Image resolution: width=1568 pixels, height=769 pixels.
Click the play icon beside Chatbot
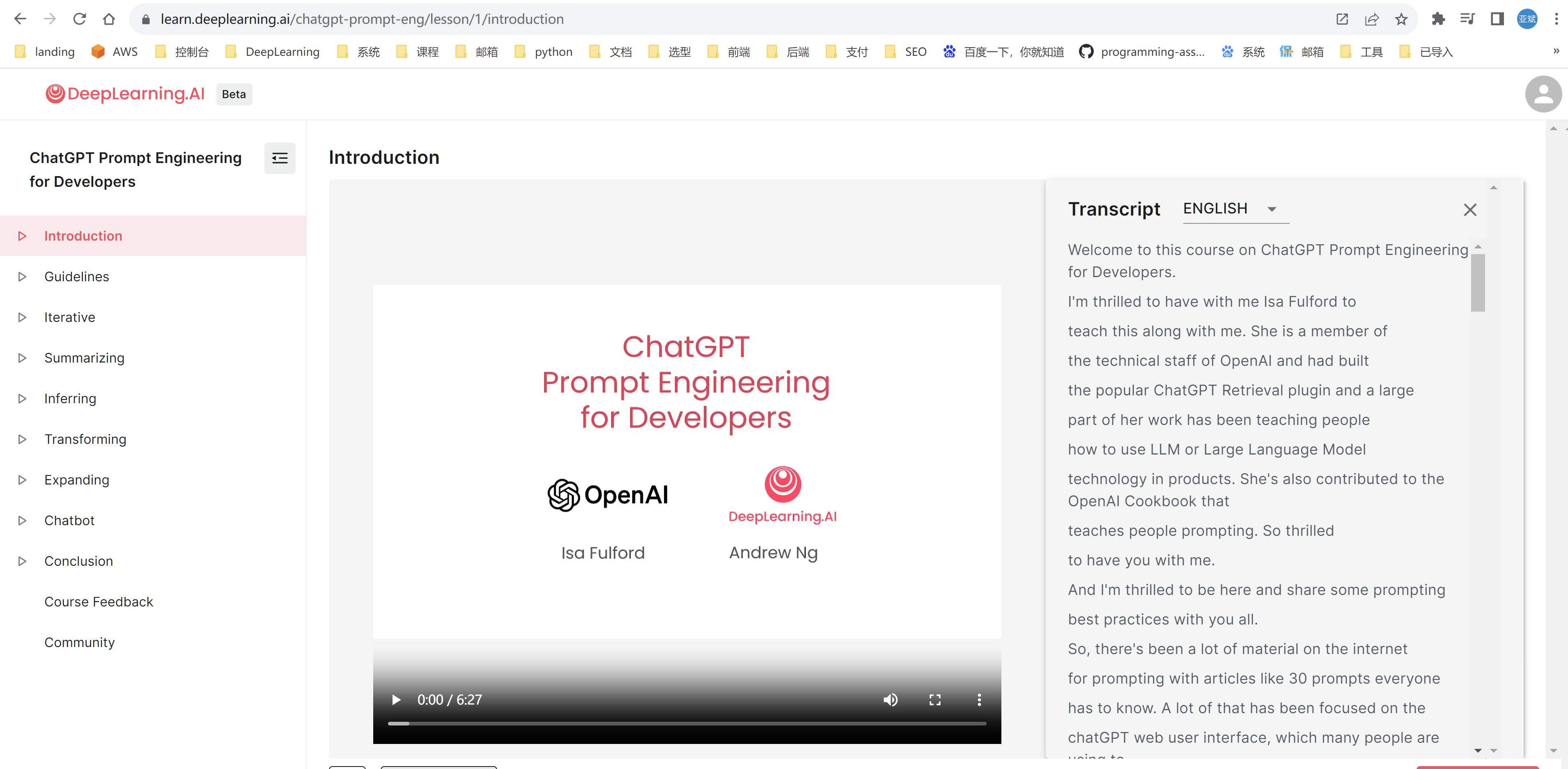[x=22, y=521]
